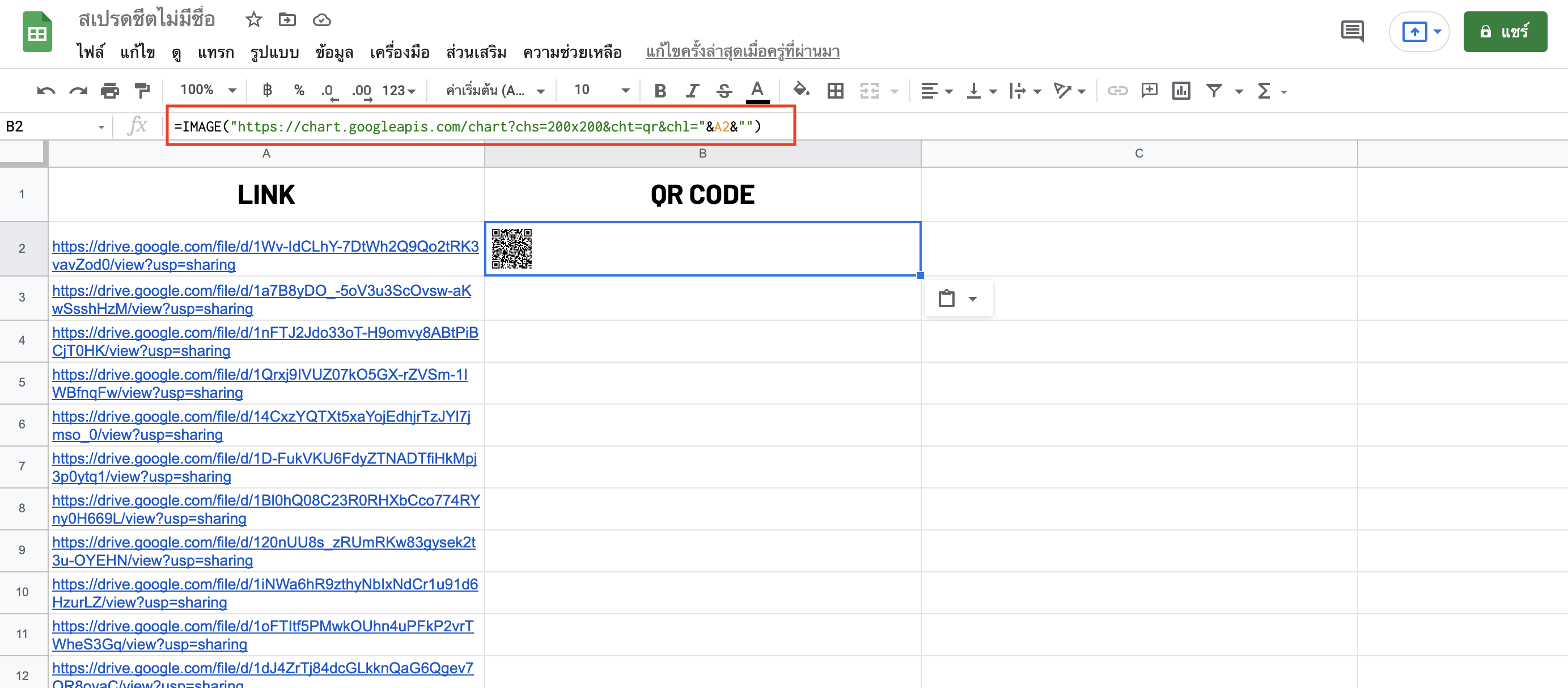Screen dimensions: 1568x688
Task: Toggle strikethrough formatting
Action: (x=724, y=91)
